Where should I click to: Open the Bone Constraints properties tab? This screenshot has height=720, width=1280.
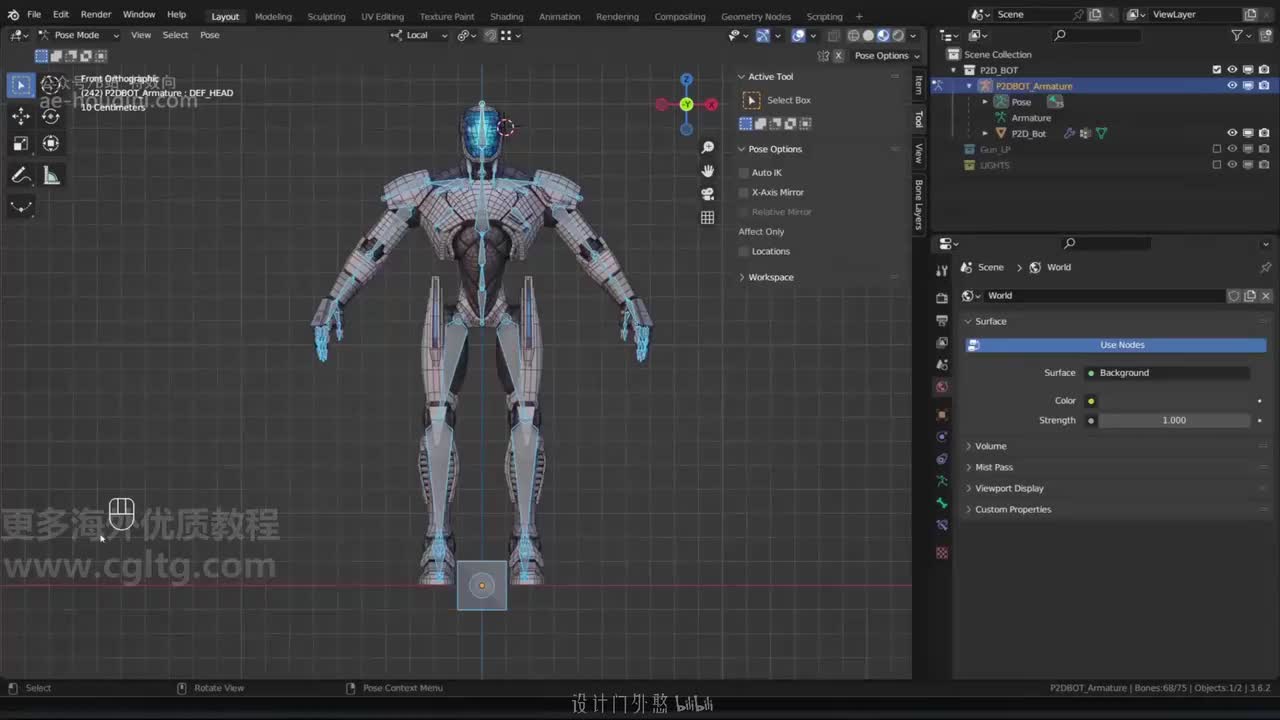pyautogui.click(x=942, y=525)
